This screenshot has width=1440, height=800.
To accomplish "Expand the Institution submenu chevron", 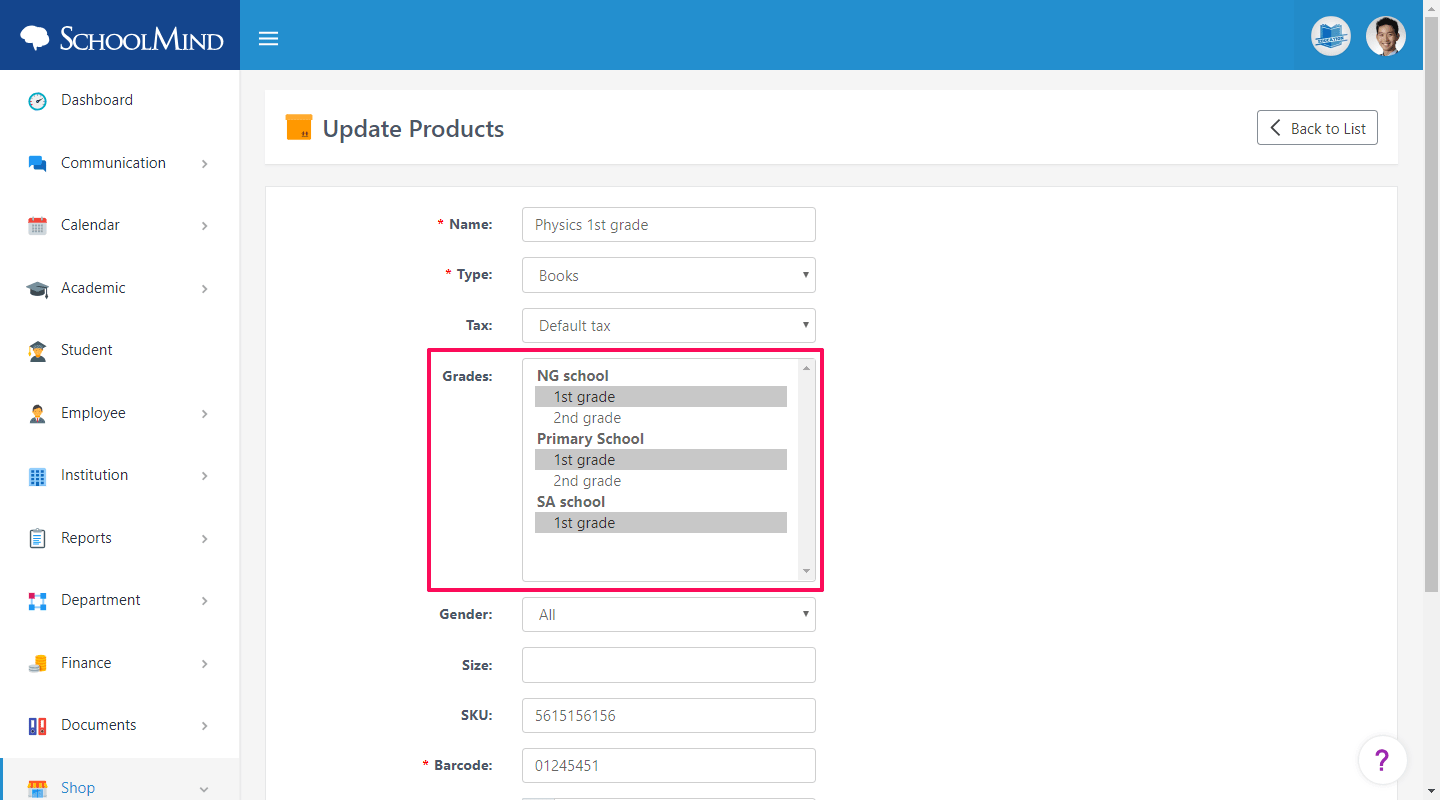I will click(204, 476).
